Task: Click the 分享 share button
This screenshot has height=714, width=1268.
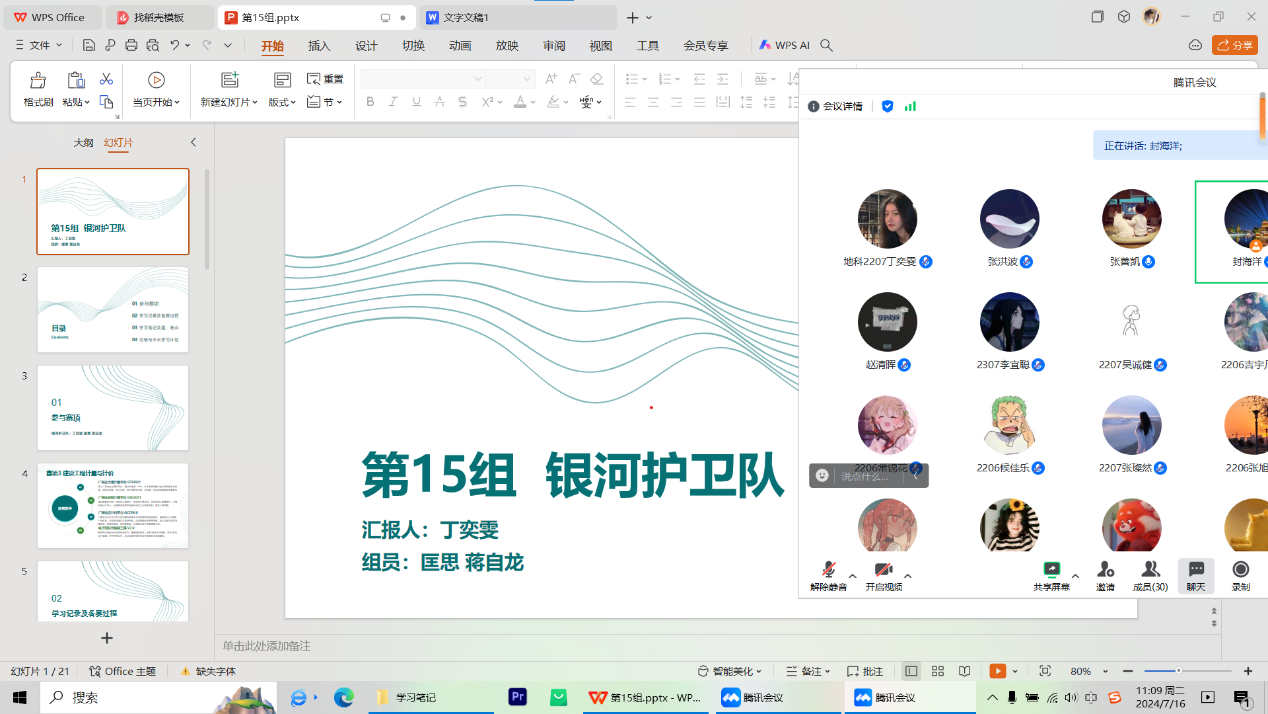Action: click(1234, 45)
